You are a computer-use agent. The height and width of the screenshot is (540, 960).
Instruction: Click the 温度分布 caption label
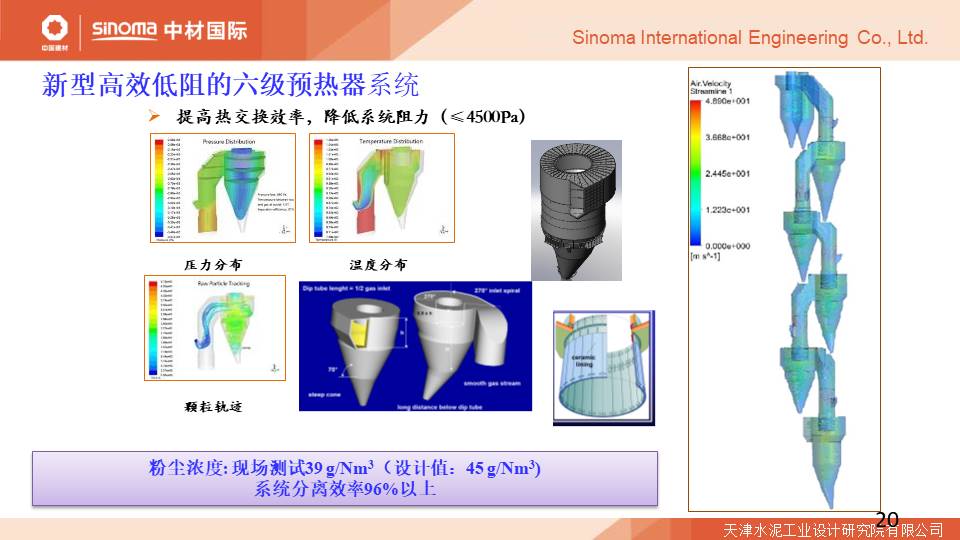(x=377, y=265)
